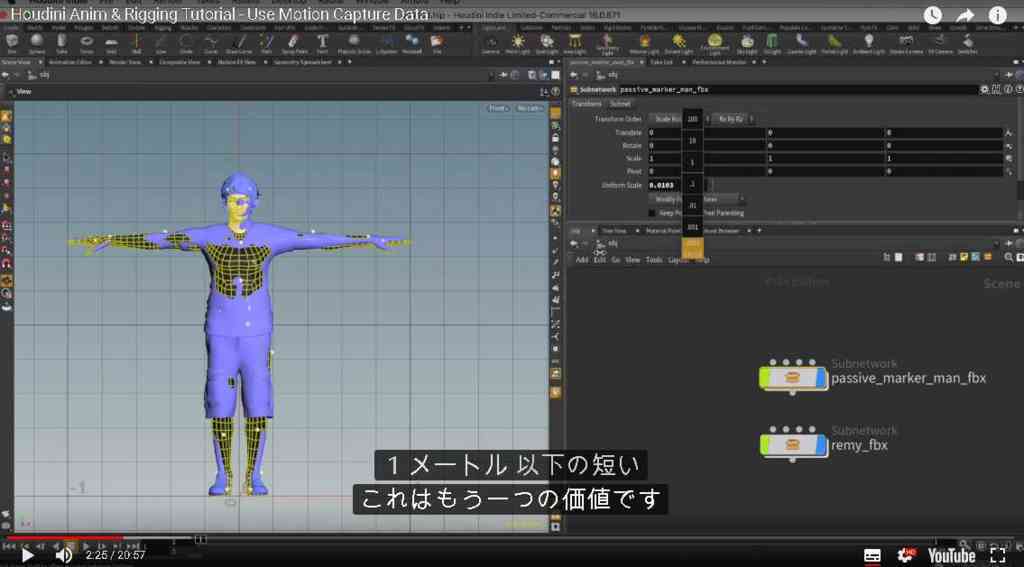Add an Area Light from shelf
Image resolution: width=1024 pixels, height=567 pixels.
[x=575, y=44]
